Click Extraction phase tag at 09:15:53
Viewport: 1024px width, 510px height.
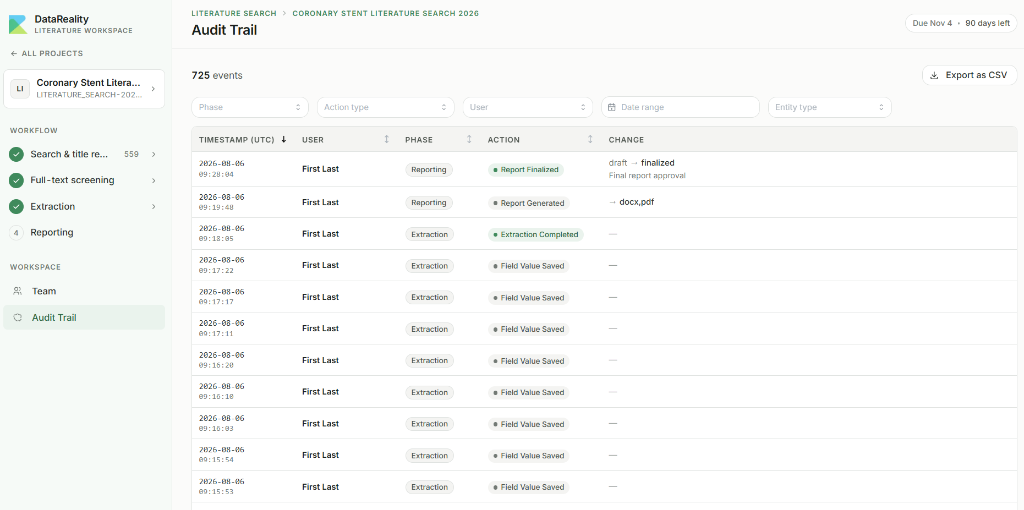(429, 487)
